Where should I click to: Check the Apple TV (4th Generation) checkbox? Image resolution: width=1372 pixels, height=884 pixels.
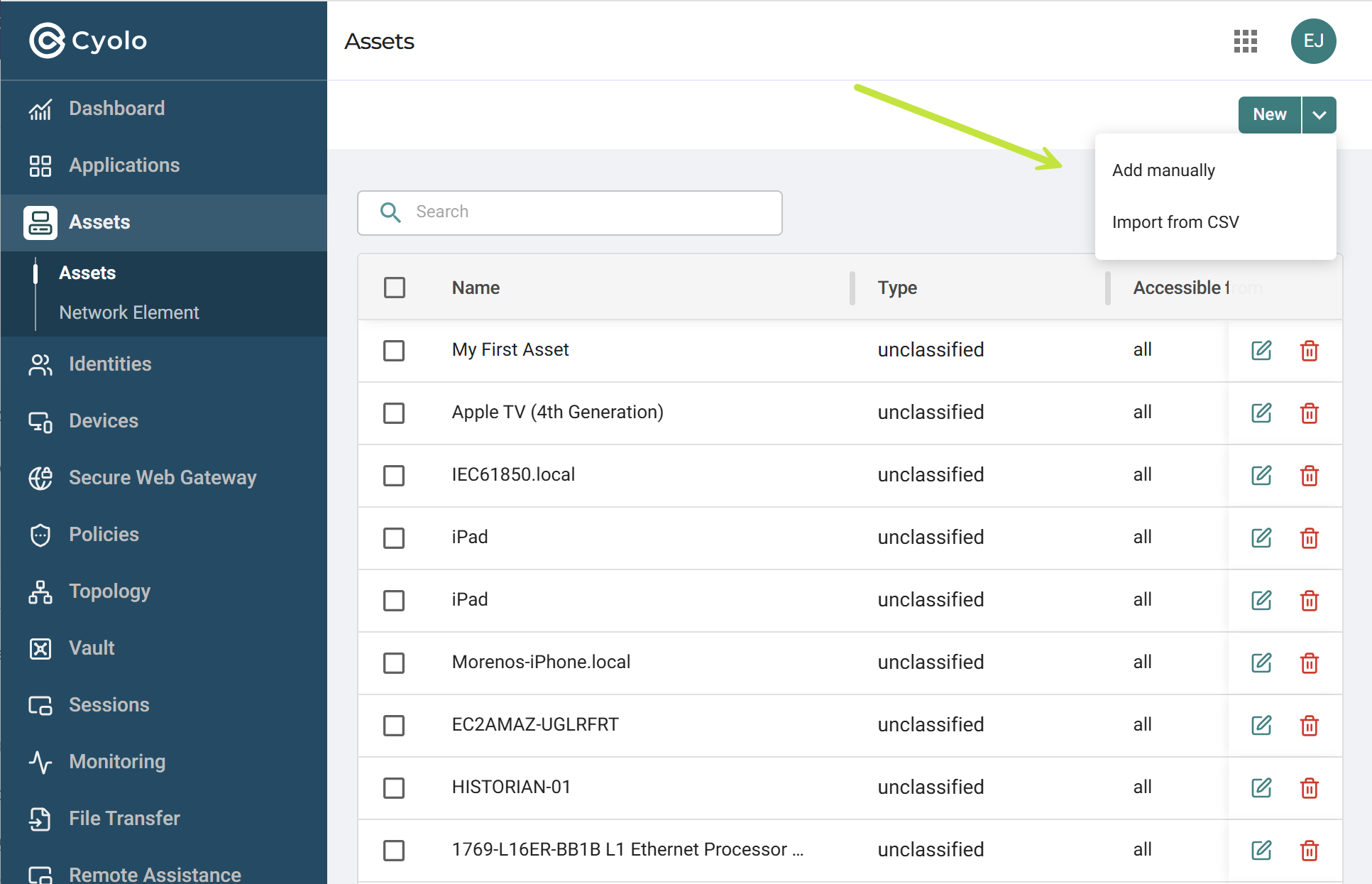tap(394, 413)
